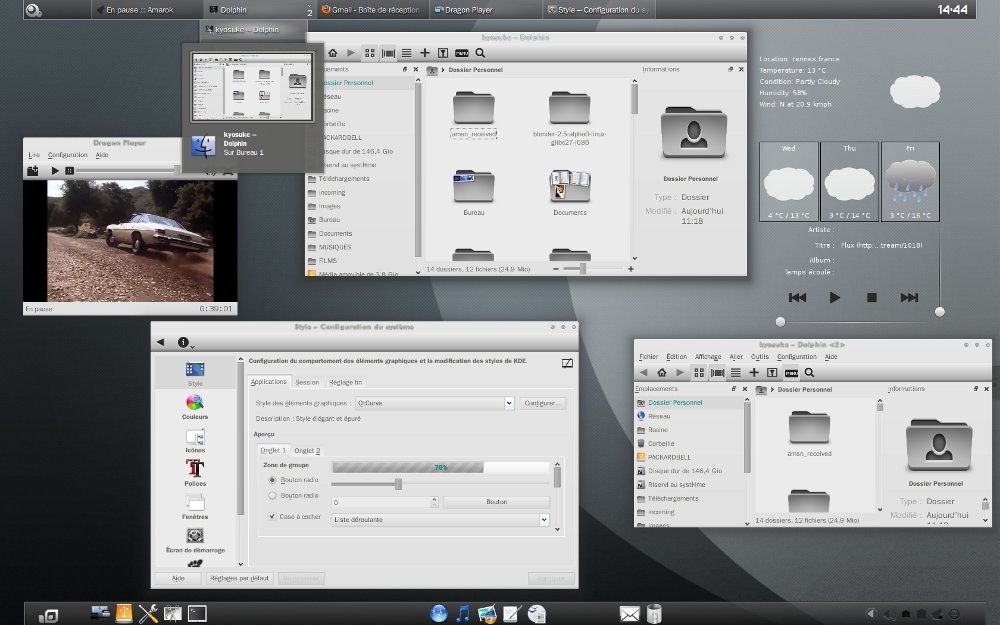Open the Documents folder in top Dolphin window
This screenshot has height=625, width=1000.
pyautogui.click(x=570, y=193)
